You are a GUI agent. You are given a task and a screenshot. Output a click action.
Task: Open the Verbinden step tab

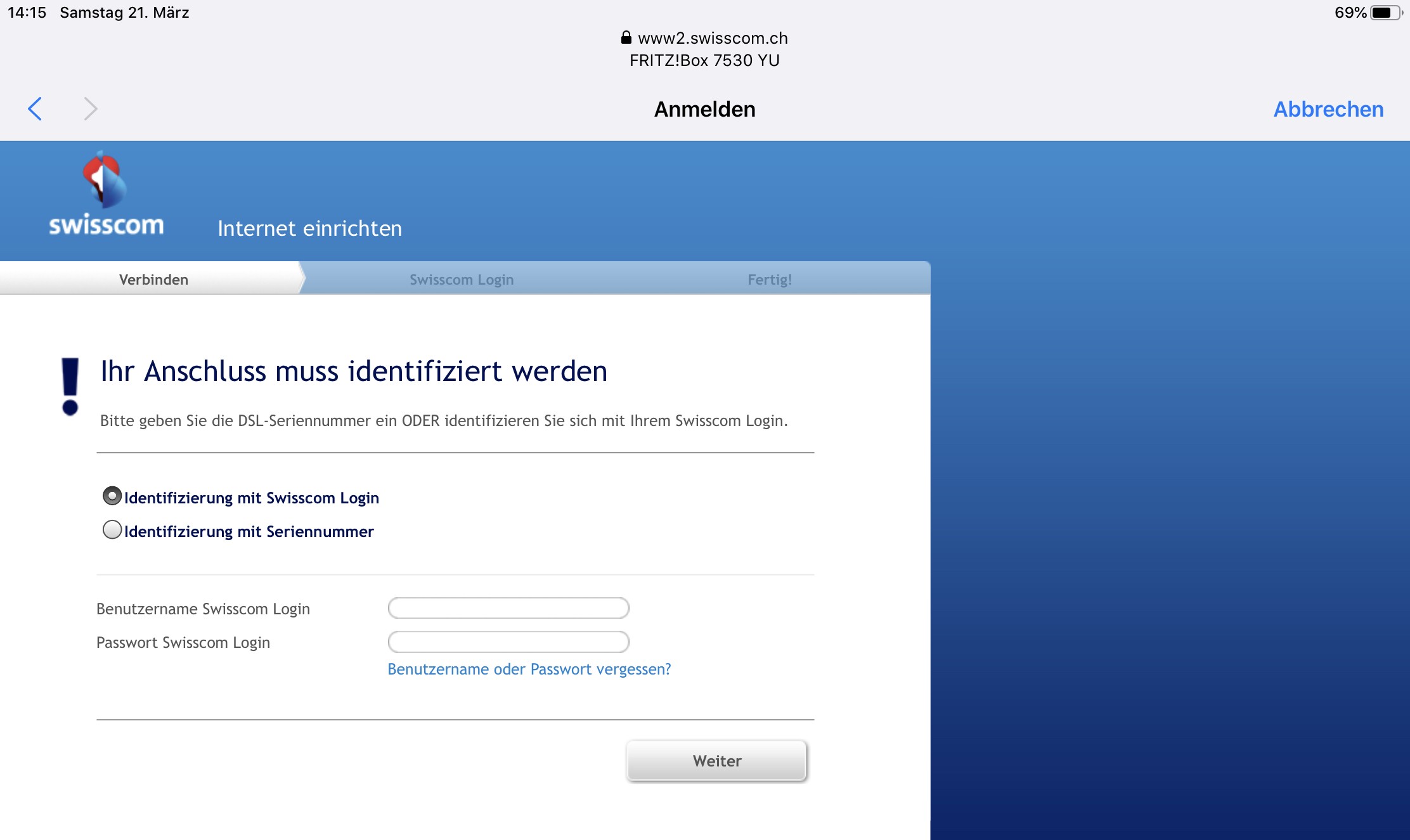153,280
